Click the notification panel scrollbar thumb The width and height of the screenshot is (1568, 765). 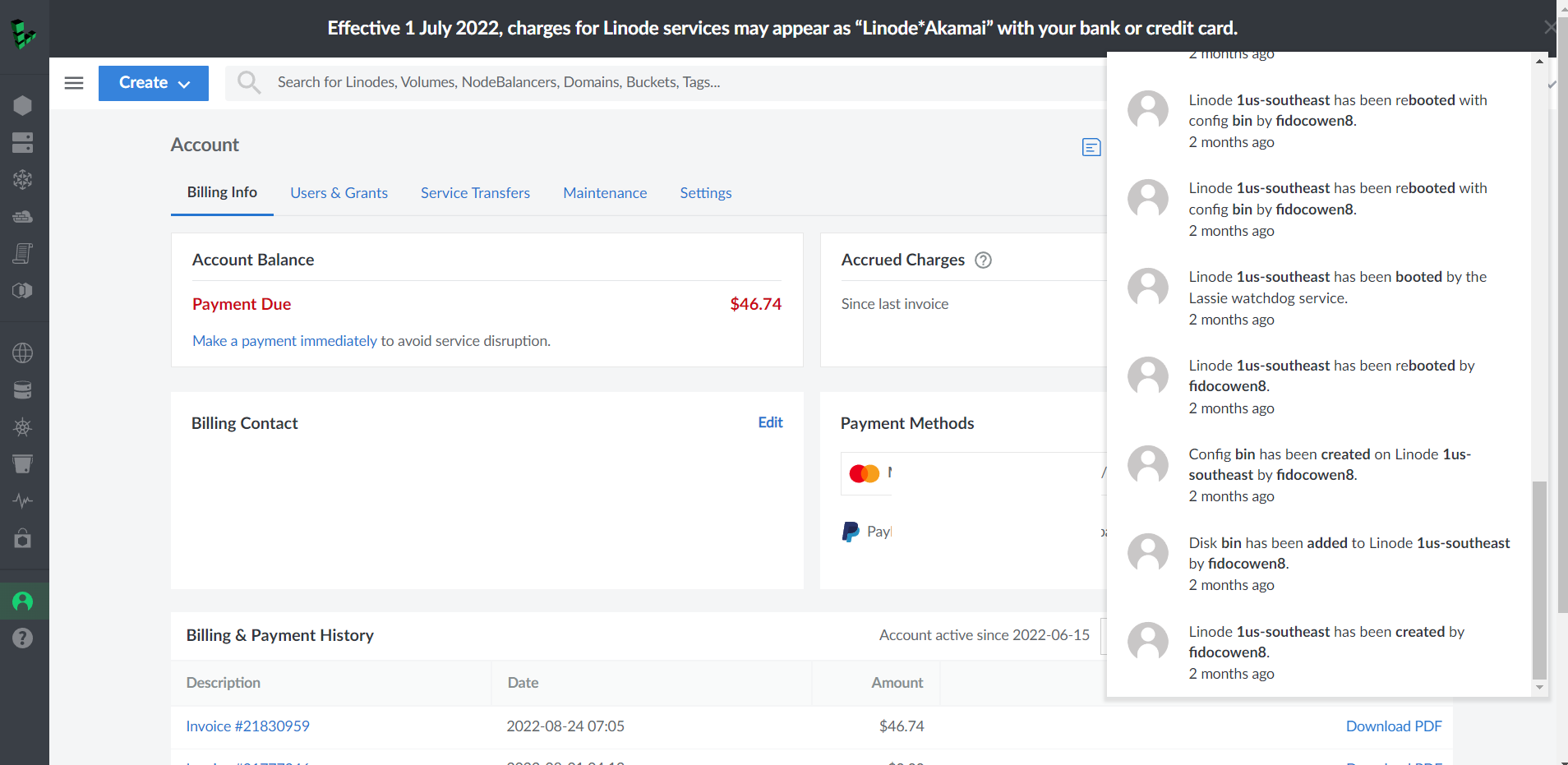click(x=1539, y=580)
